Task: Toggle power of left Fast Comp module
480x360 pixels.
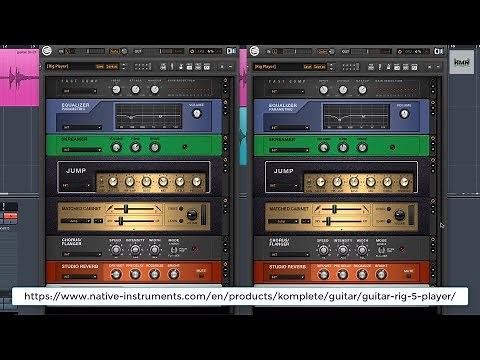Action: (225, 80)
